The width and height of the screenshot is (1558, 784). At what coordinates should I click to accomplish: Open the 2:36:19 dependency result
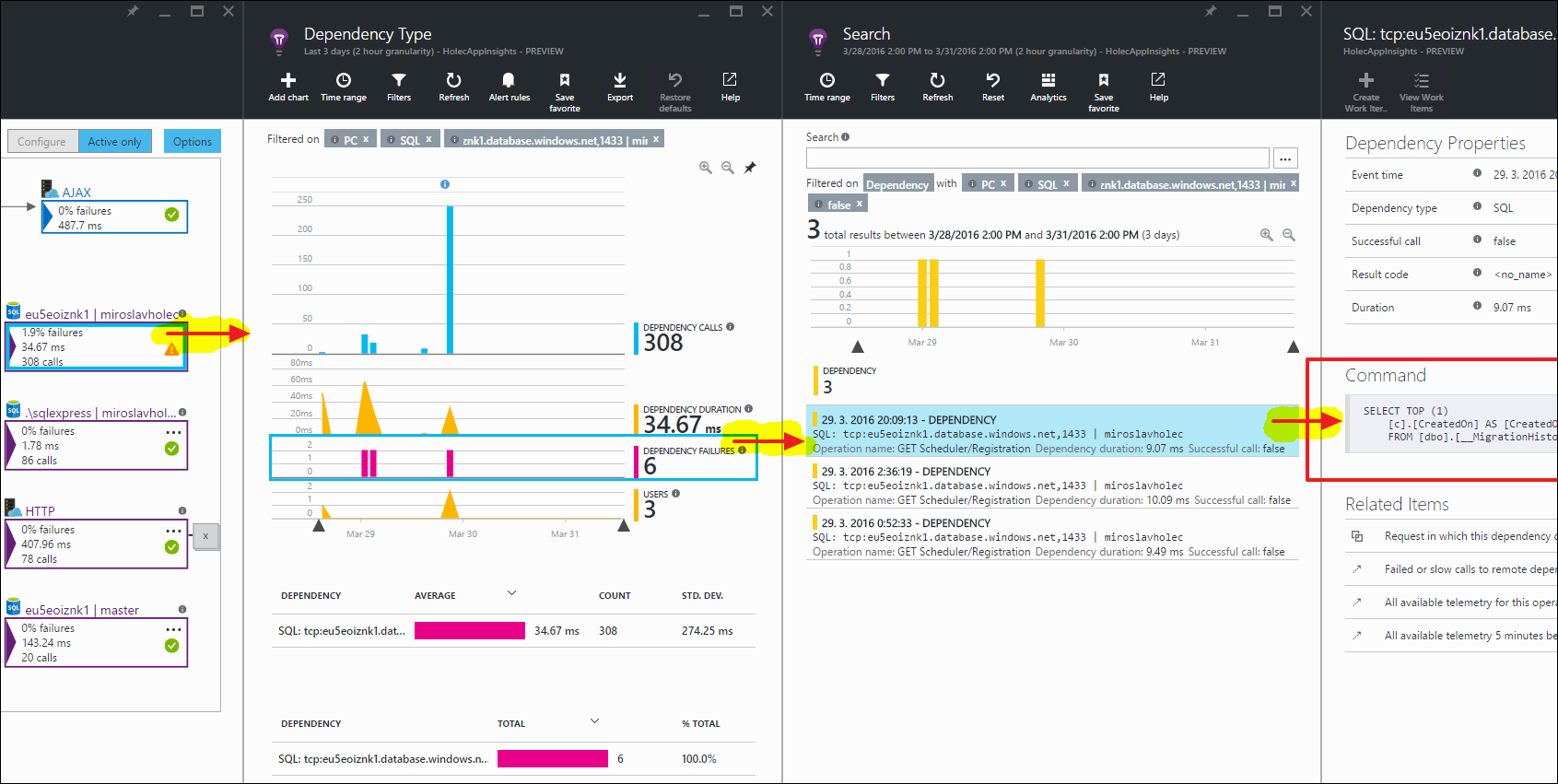(x=1052, y=485)
